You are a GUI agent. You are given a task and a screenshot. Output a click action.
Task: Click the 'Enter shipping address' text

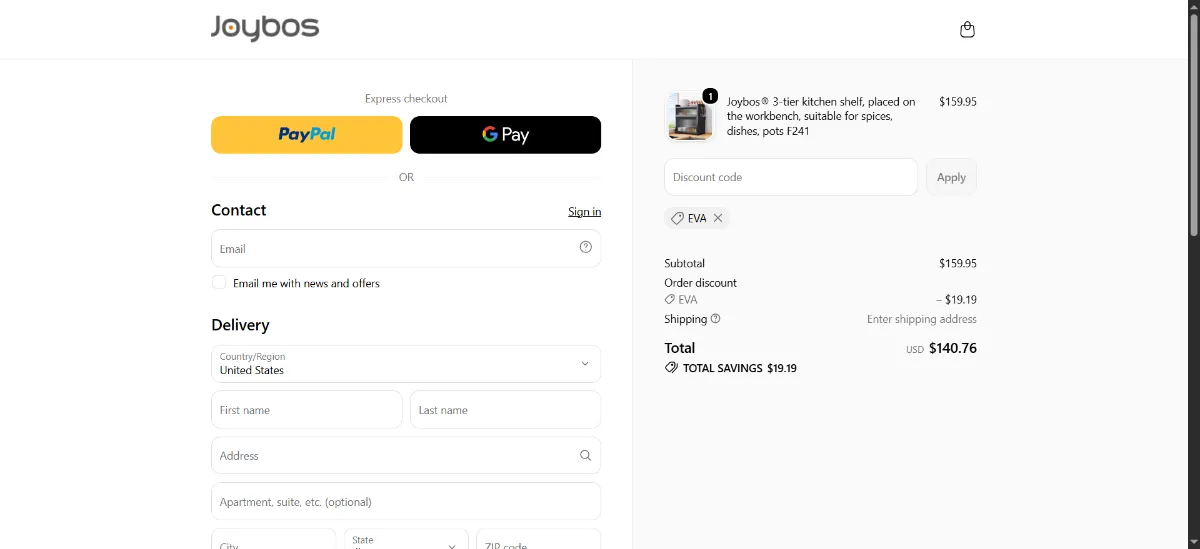922,319
